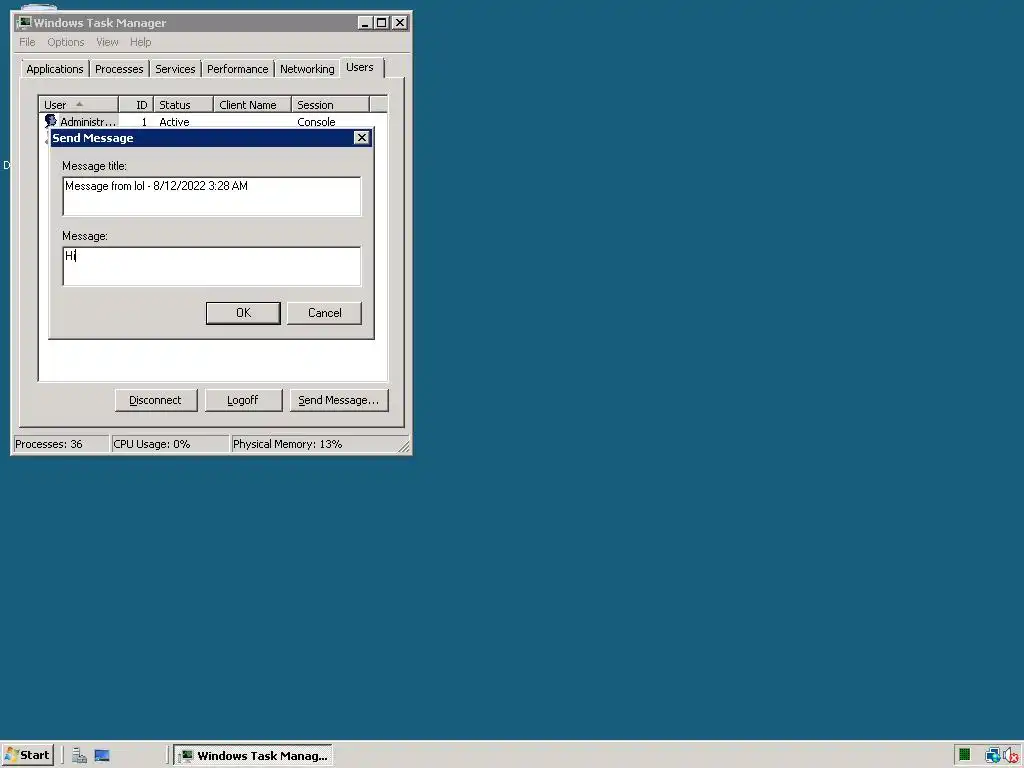
Task: Sort by the User column header
Action: 78,104
